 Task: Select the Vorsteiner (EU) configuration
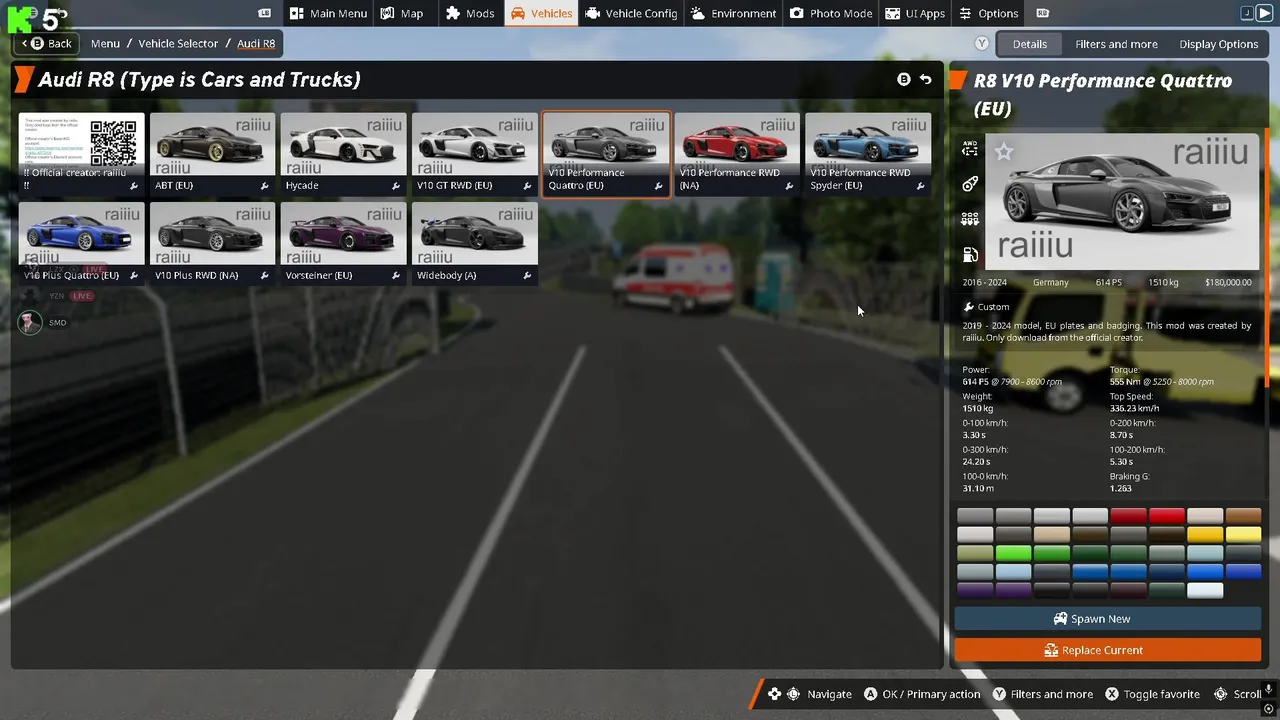[343, 243]
